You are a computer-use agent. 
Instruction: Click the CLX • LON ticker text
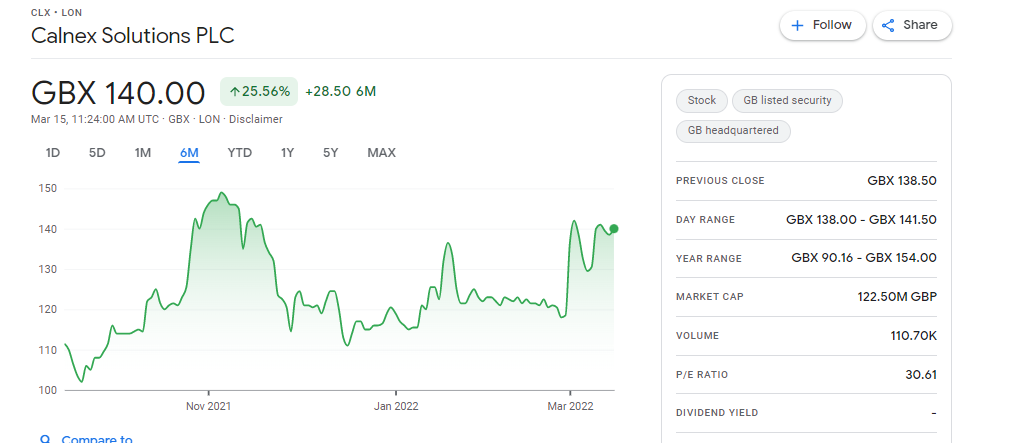coord(56,12)
